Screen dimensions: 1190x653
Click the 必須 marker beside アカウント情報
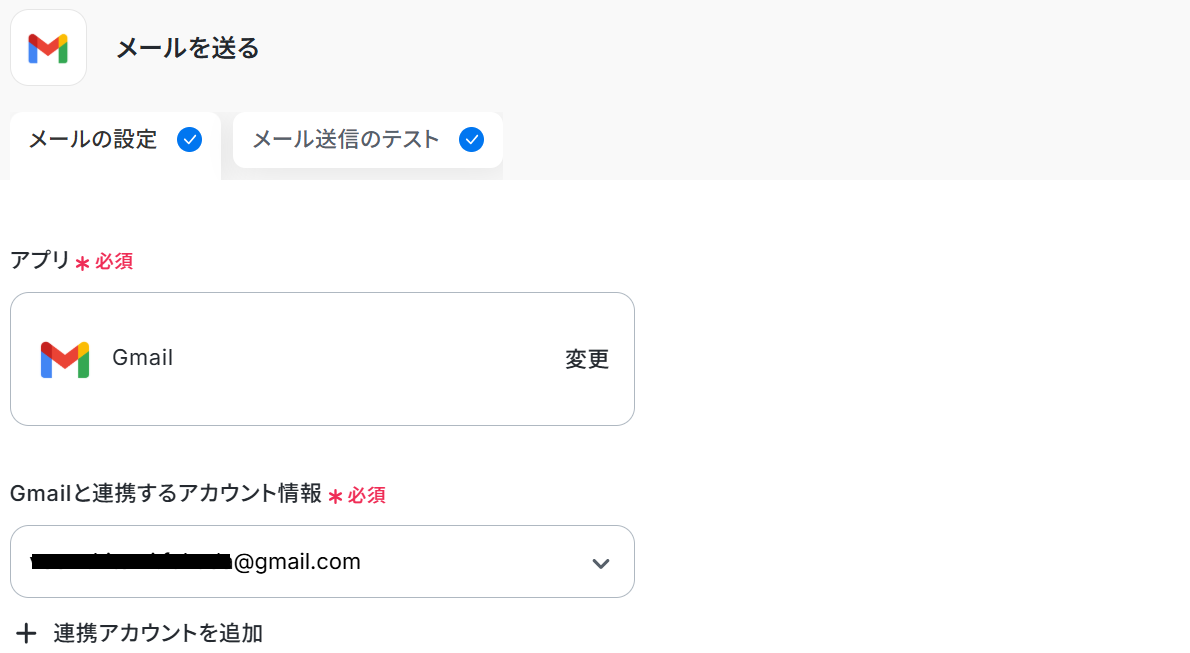367,495
